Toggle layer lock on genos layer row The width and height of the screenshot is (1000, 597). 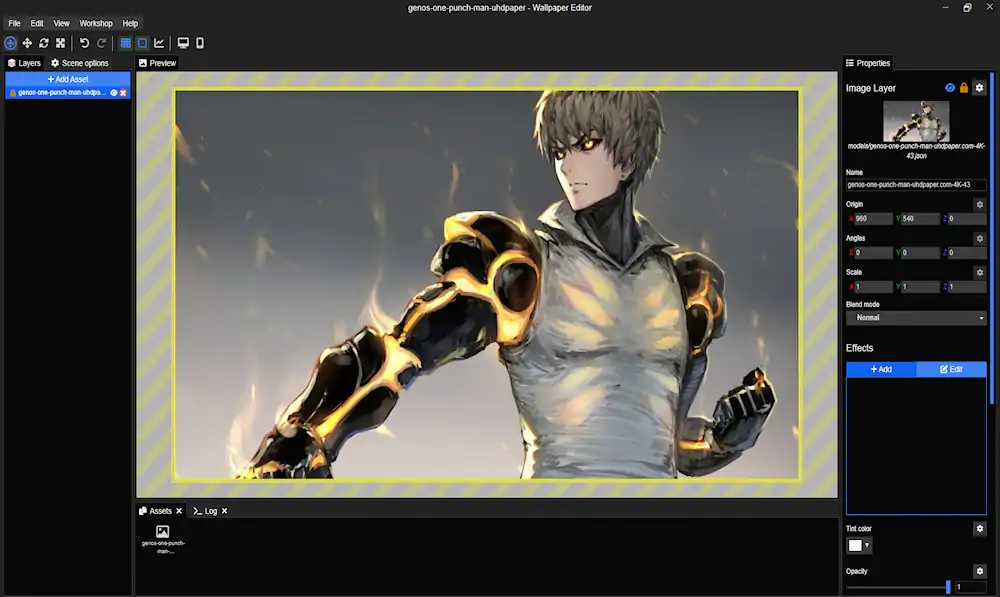(x=13, y=92)
